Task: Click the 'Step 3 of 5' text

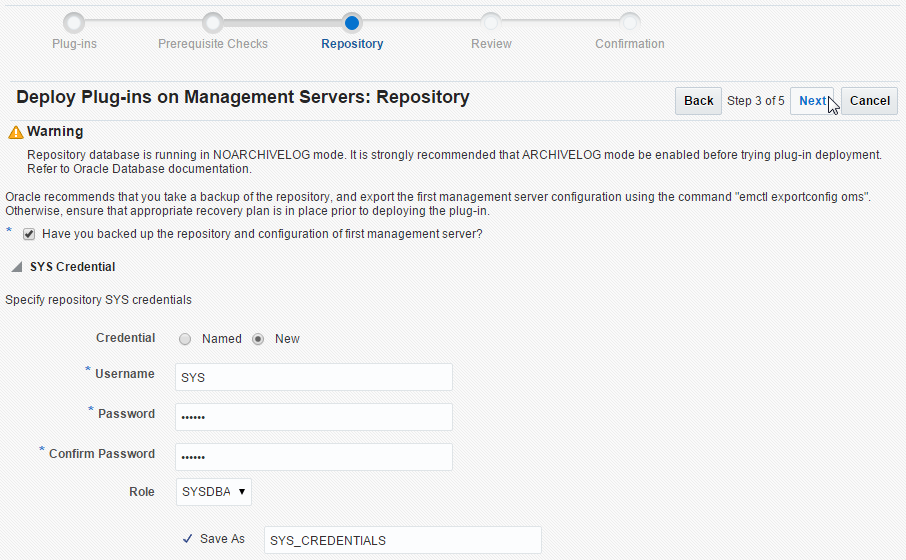Action: [755, 101]
